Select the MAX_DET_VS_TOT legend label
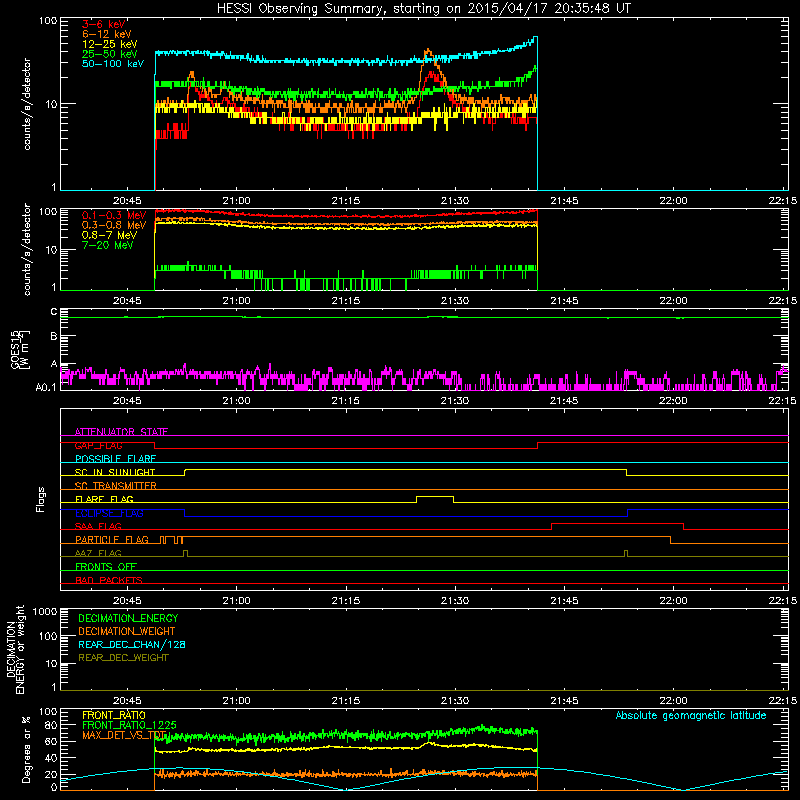Image resolution: width=800 pixels, height=800 pixels. point(124,736)
